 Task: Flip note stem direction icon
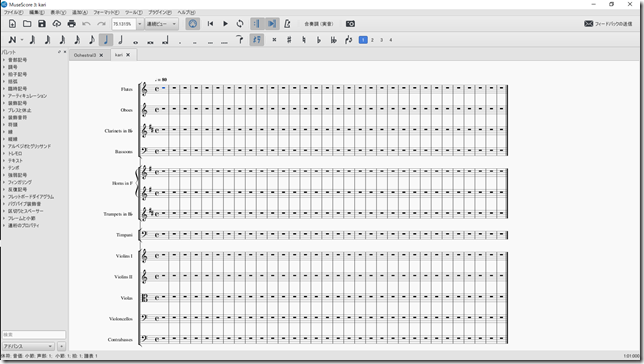[349, 40]
